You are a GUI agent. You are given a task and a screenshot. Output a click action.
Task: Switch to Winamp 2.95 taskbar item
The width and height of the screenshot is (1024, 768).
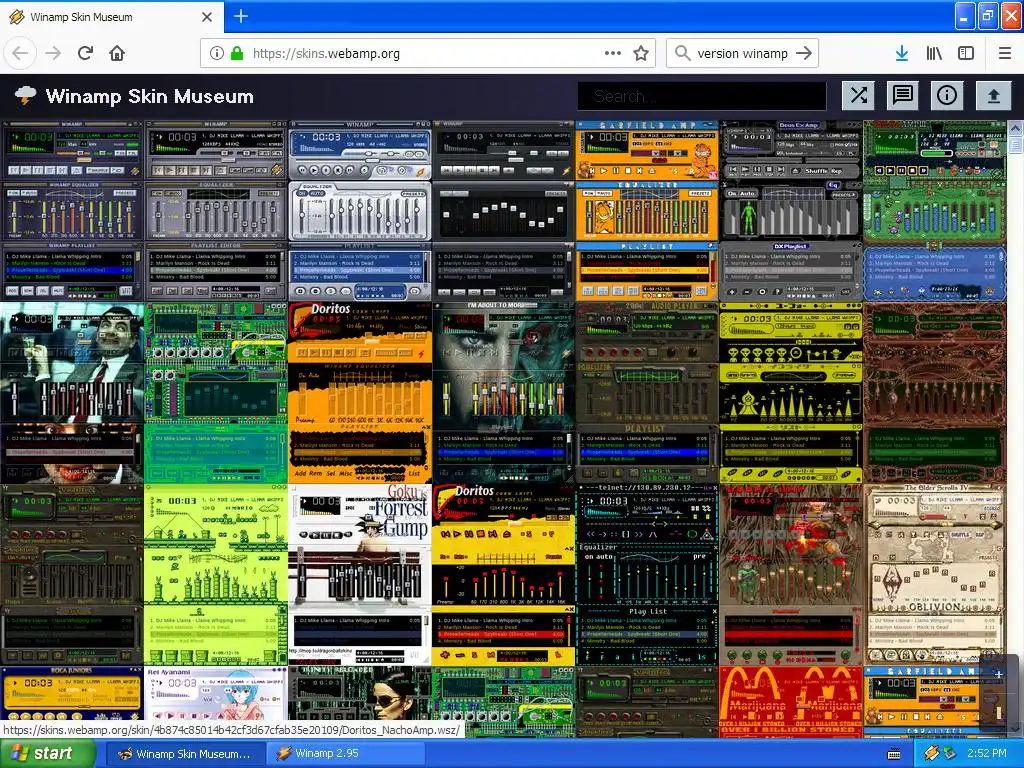pyautogui.click(x=346, y=754)
